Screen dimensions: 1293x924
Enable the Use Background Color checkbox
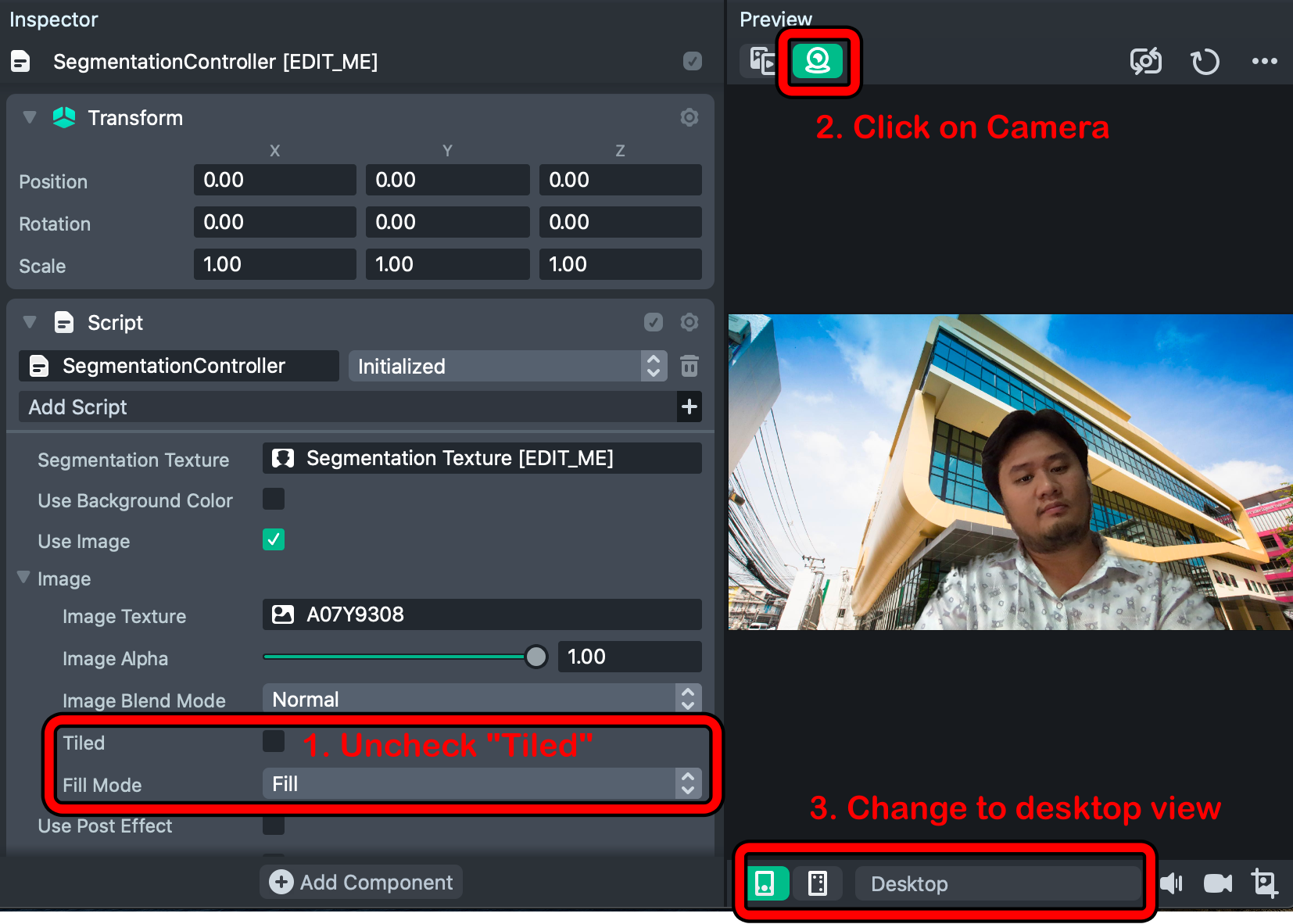coord(274,499)
